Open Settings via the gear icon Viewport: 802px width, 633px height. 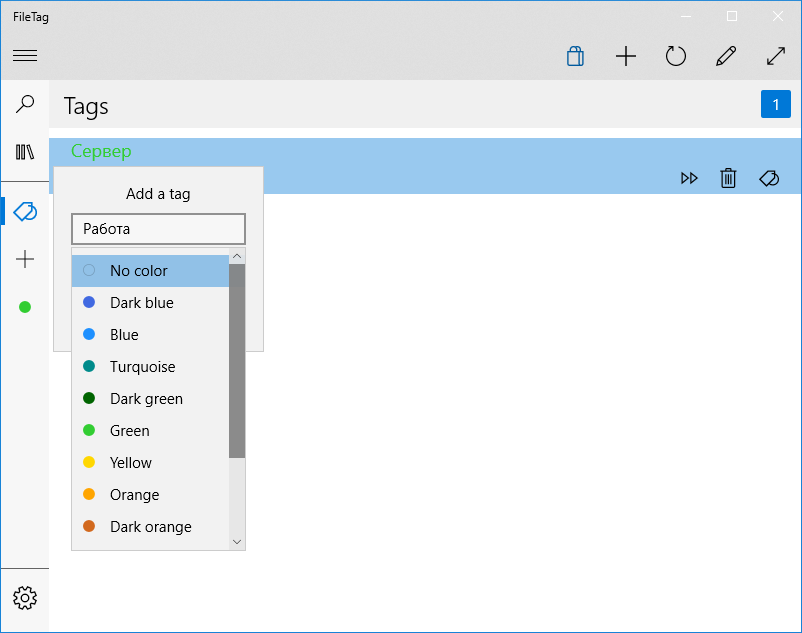pos(25,598)
